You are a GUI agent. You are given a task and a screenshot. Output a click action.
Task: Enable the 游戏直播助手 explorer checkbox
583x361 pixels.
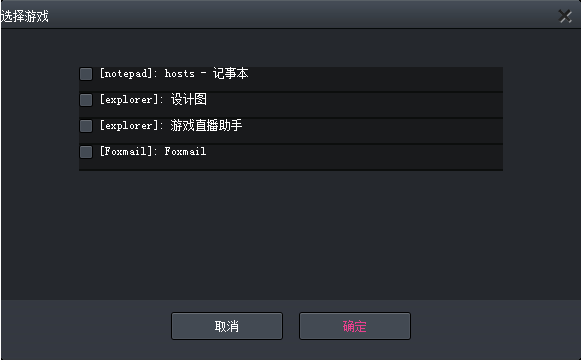(86, 126)
